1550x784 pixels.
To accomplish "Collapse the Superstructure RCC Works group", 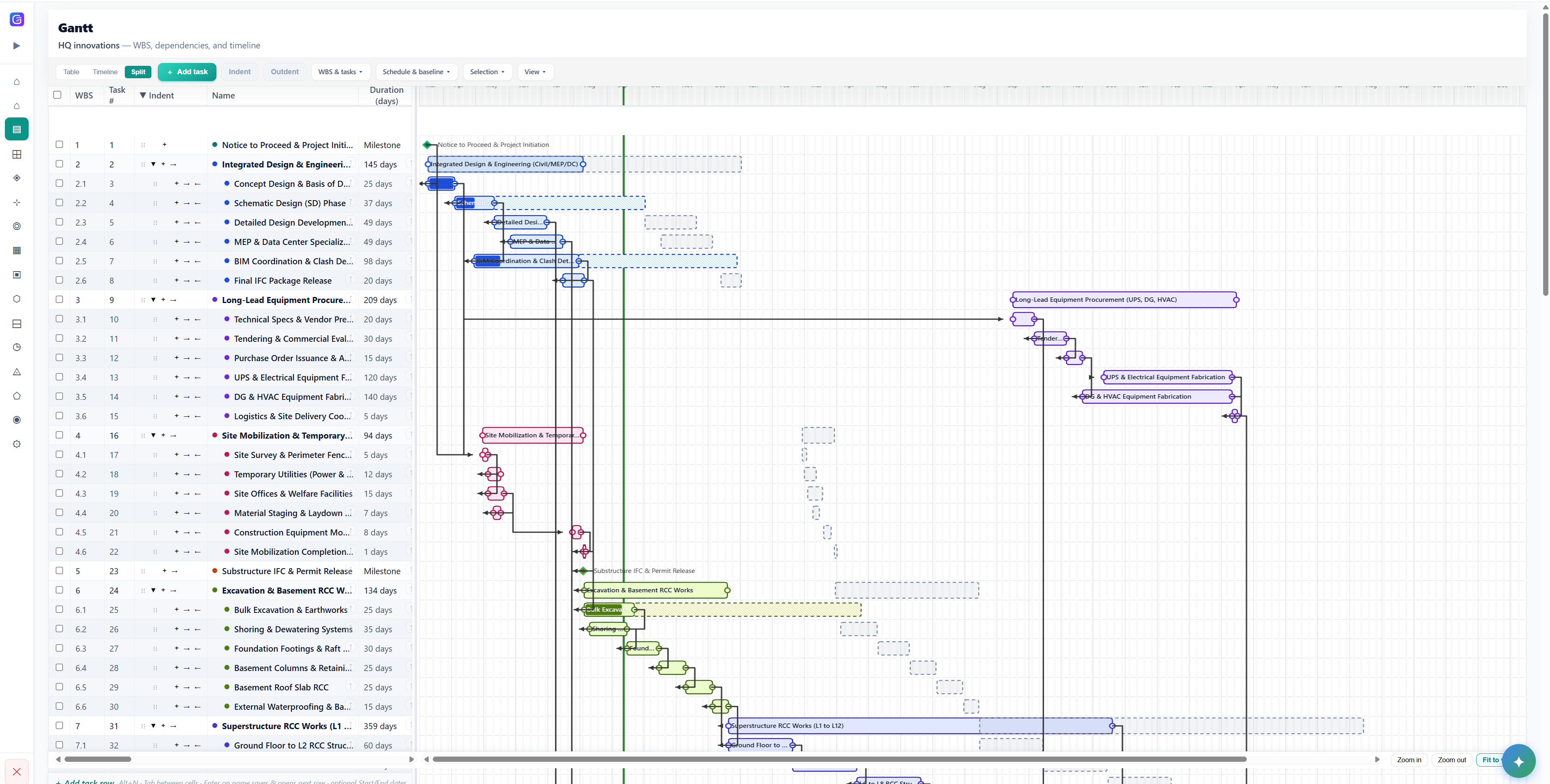I will click(x=153, y=726).
